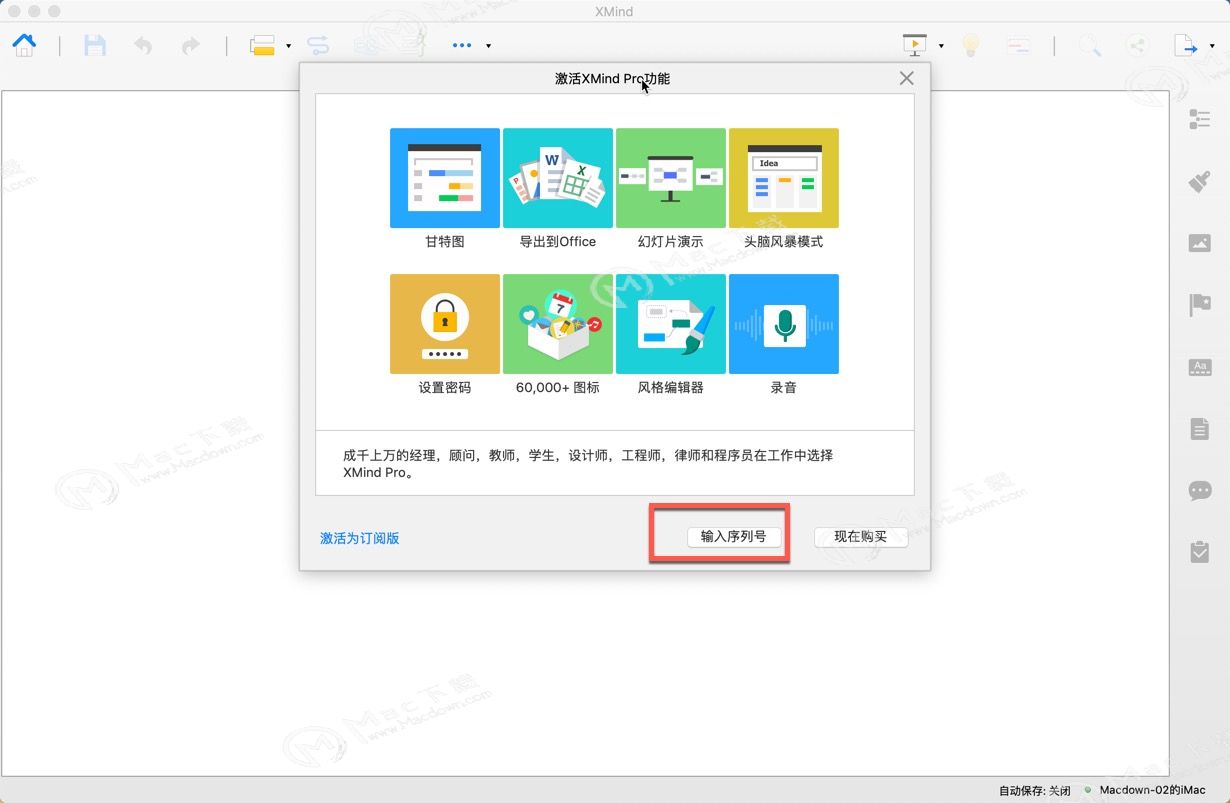Click the lightbulb brainstorming icon
The height and width of the screenshot is (803, 1230).
(969, 45)
